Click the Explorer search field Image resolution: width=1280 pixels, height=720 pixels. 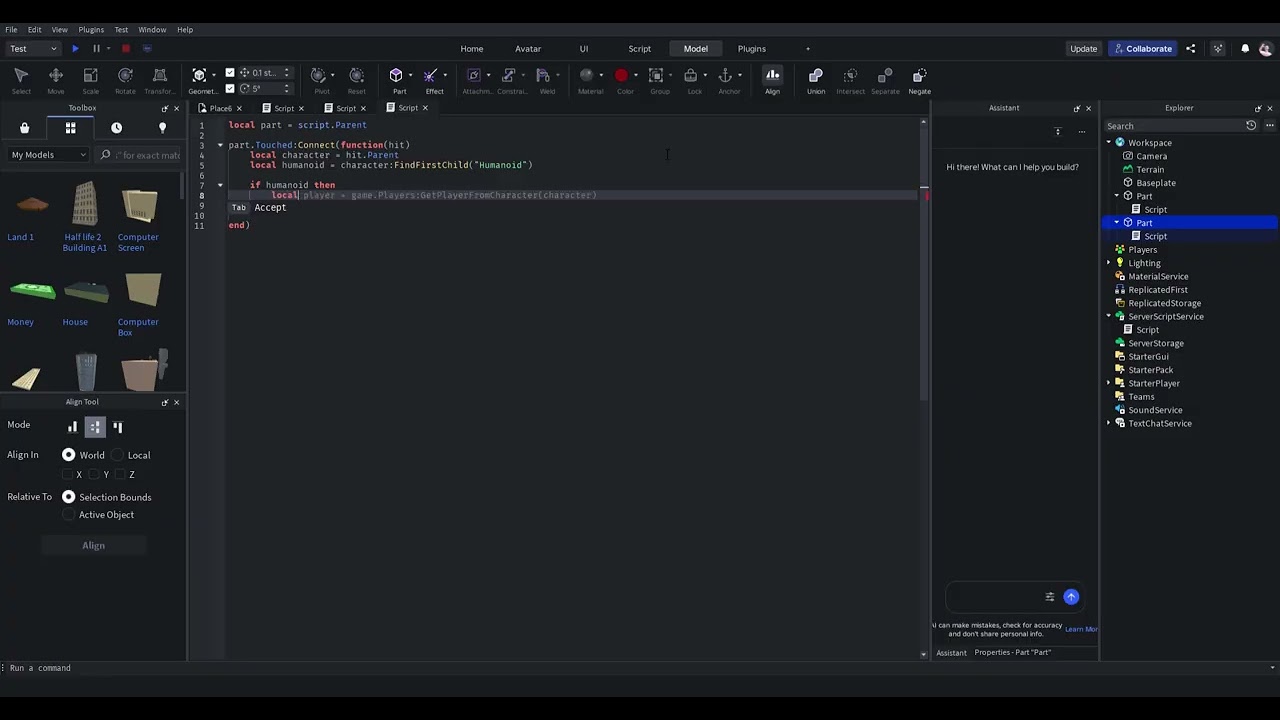(x=1172, y=126)
